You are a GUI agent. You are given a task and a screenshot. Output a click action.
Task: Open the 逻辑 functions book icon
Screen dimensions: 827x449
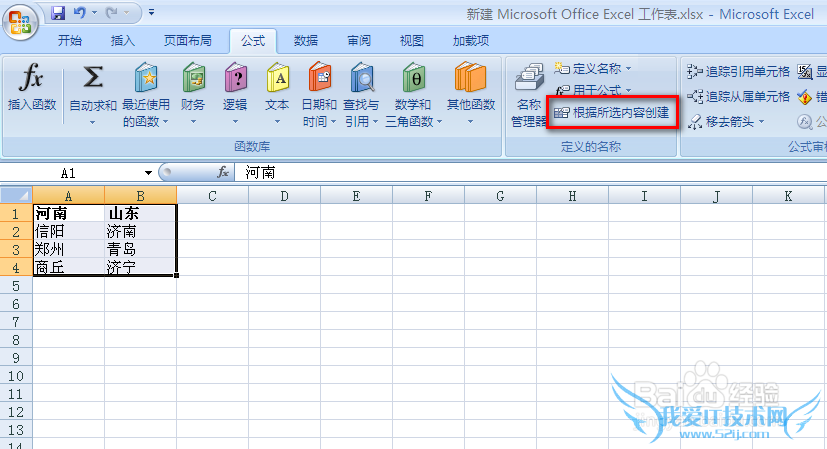pyautogui.click(x=235, y=78)
